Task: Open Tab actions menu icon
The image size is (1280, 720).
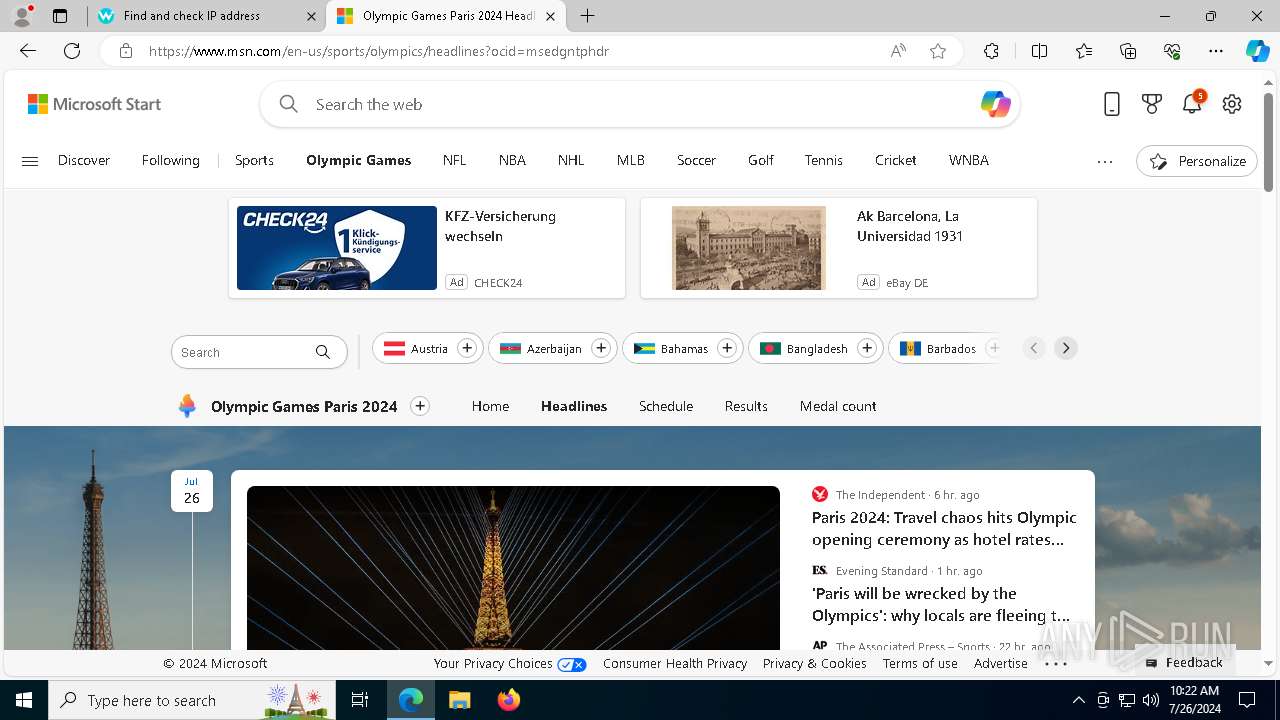Action: point(60,16)
